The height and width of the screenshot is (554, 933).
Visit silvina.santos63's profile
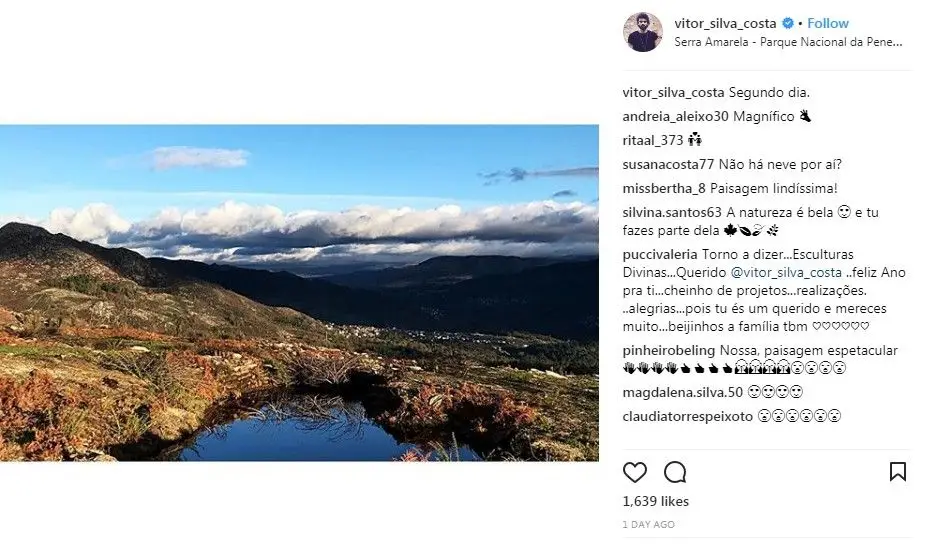tap(672, 212)
